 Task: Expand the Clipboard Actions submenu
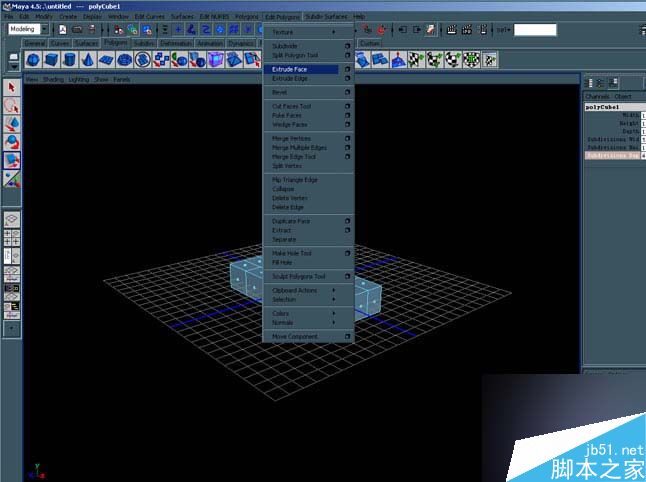click(x=303, y=290)
